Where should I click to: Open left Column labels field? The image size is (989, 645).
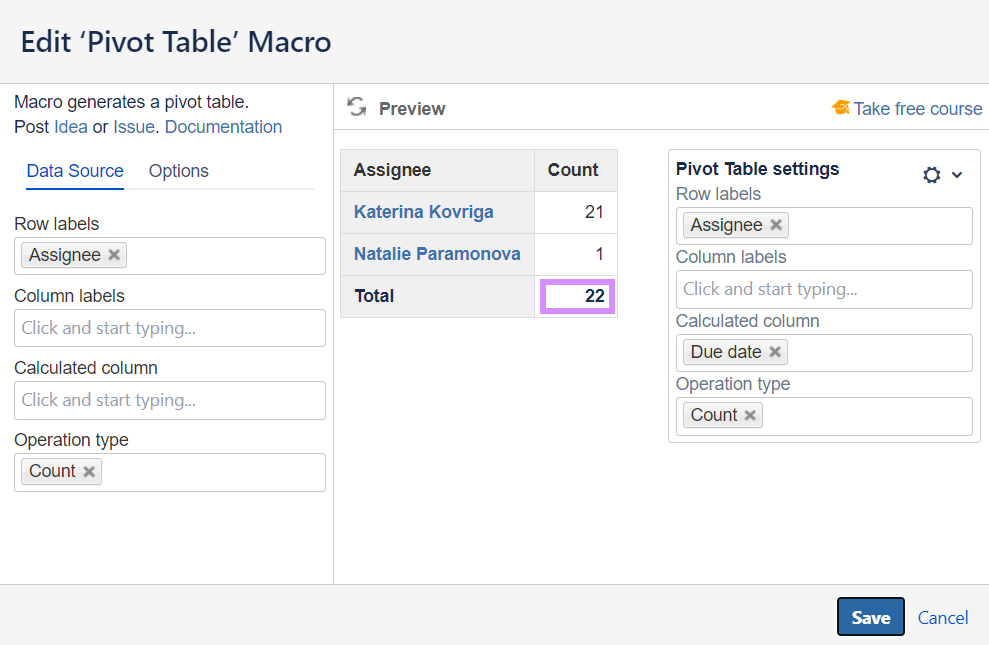click(x=170, y=328)
